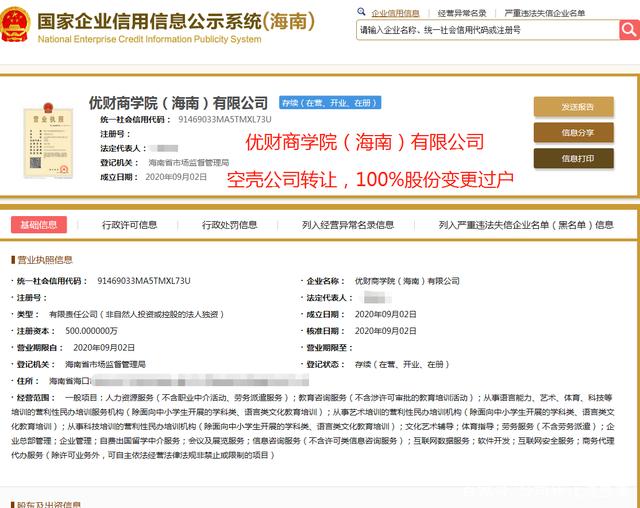Click the 类型 value 有限责任公司 text

point(136,314)
